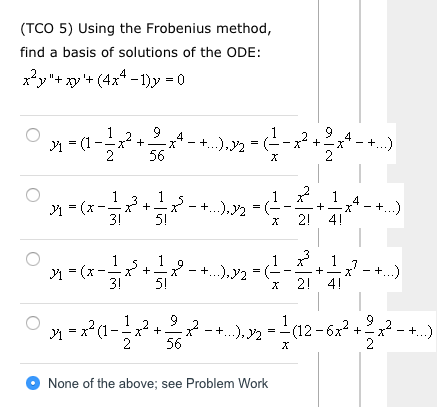
Task: Pick the radio option with x − x⁵/3! series
Action: tap(33, 259)
